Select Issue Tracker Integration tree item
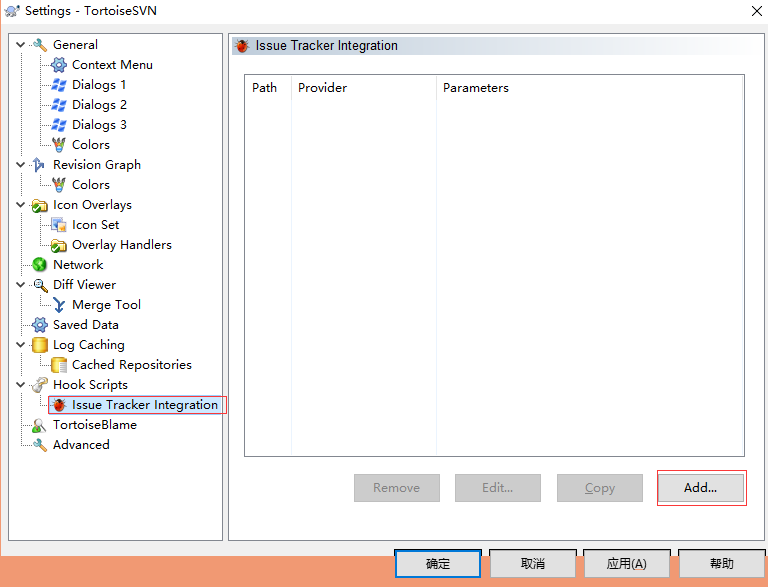This screenshot has width=768, height=587. [x=144, y=405]
